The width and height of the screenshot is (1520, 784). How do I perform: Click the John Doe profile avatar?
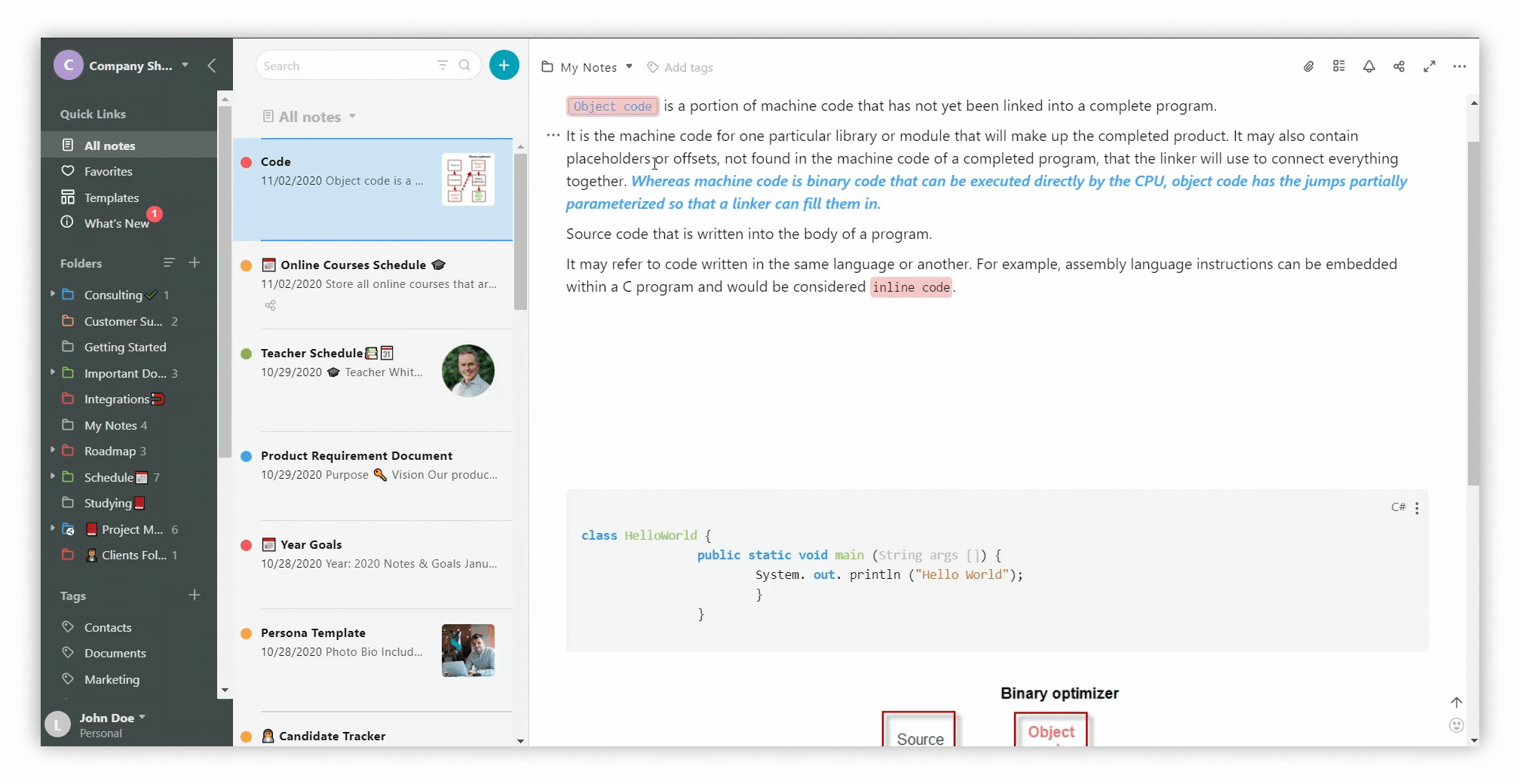point(58,724)
